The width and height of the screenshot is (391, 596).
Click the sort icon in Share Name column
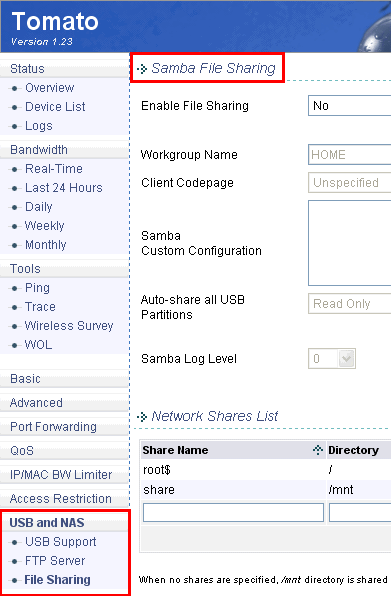318,450
